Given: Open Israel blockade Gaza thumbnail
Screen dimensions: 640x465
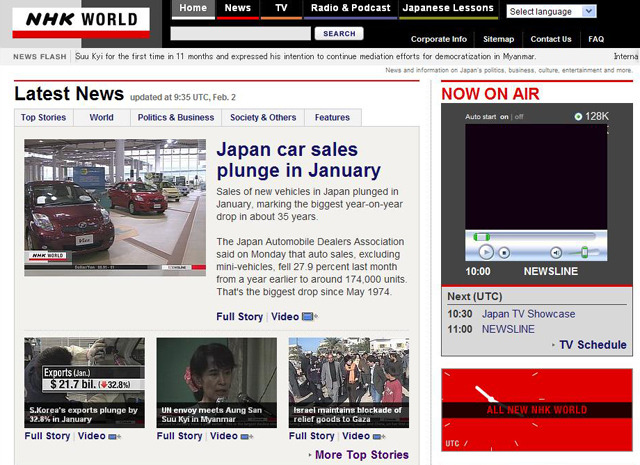Looking at the screenshot, I should [x=349, y=383].
